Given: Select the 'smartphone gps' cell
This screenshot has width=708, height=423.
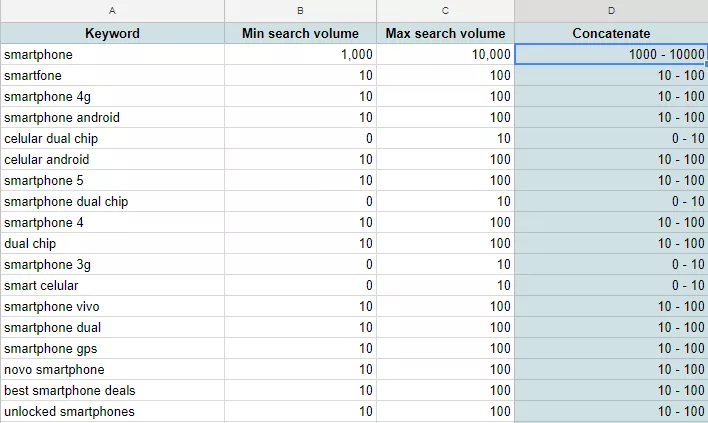Looking at the screenshot, I should point(112,349).
